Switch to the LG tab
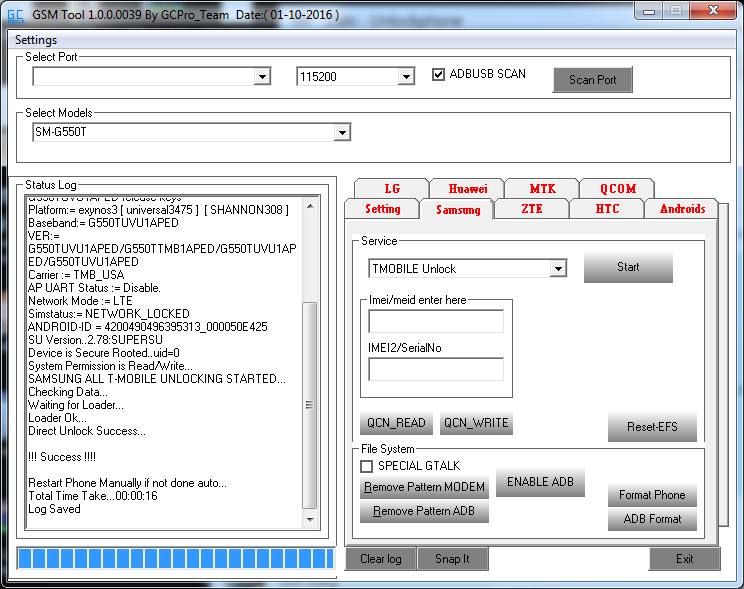The height and width of the screenshot is (589, 744). coord(391,189)
